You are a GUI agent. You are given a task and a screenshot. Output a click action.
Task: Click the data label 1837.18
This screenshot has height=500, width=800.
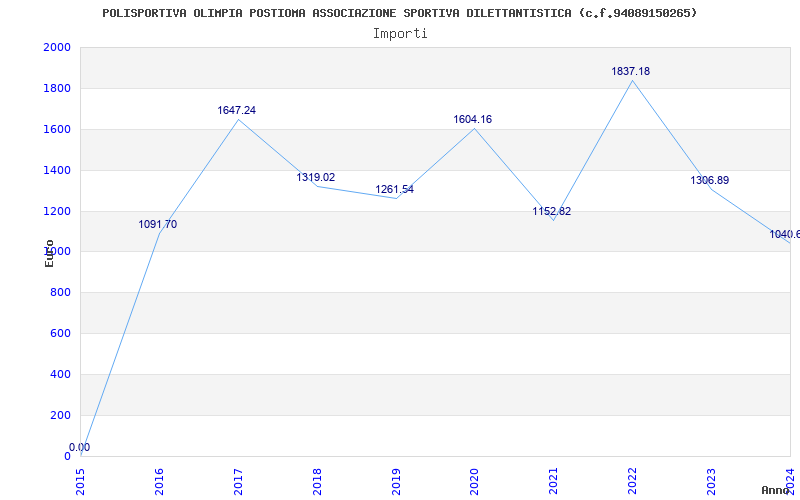tap(631, 71)
